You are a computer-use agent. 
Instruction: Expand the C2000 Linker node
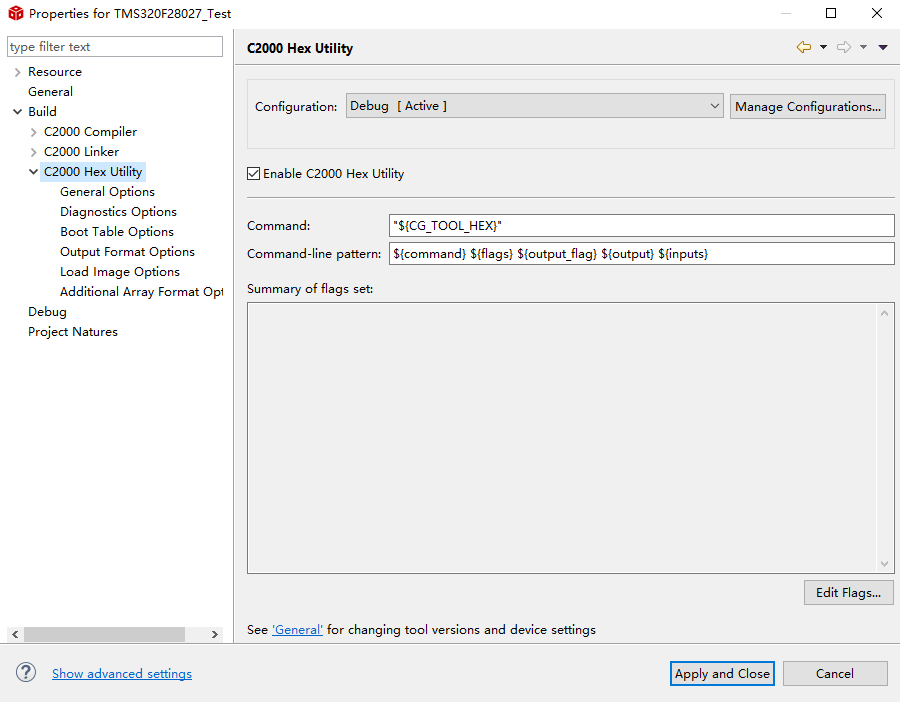coord(33,152)
